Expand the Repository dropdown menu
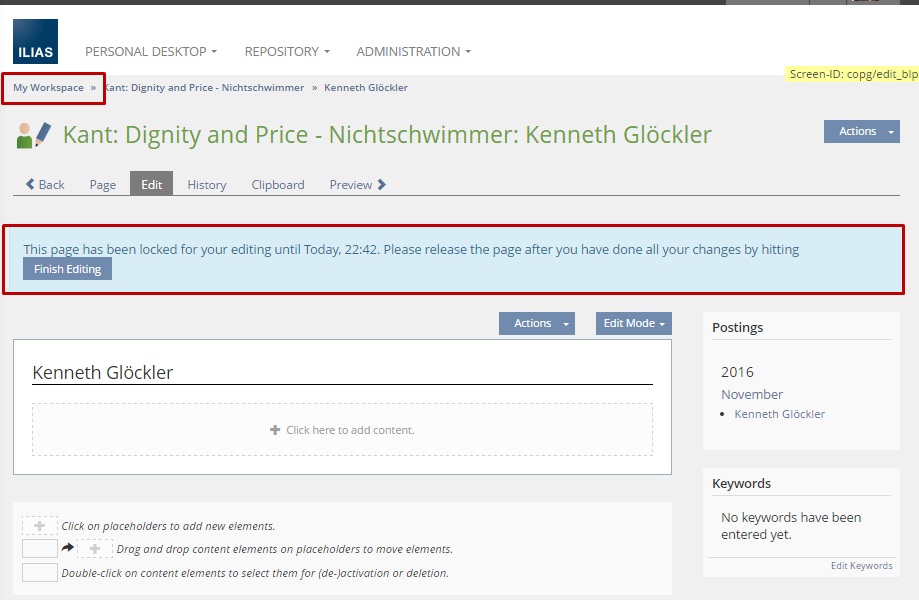This screenshot has width=919, height=600. pos(287,51)
